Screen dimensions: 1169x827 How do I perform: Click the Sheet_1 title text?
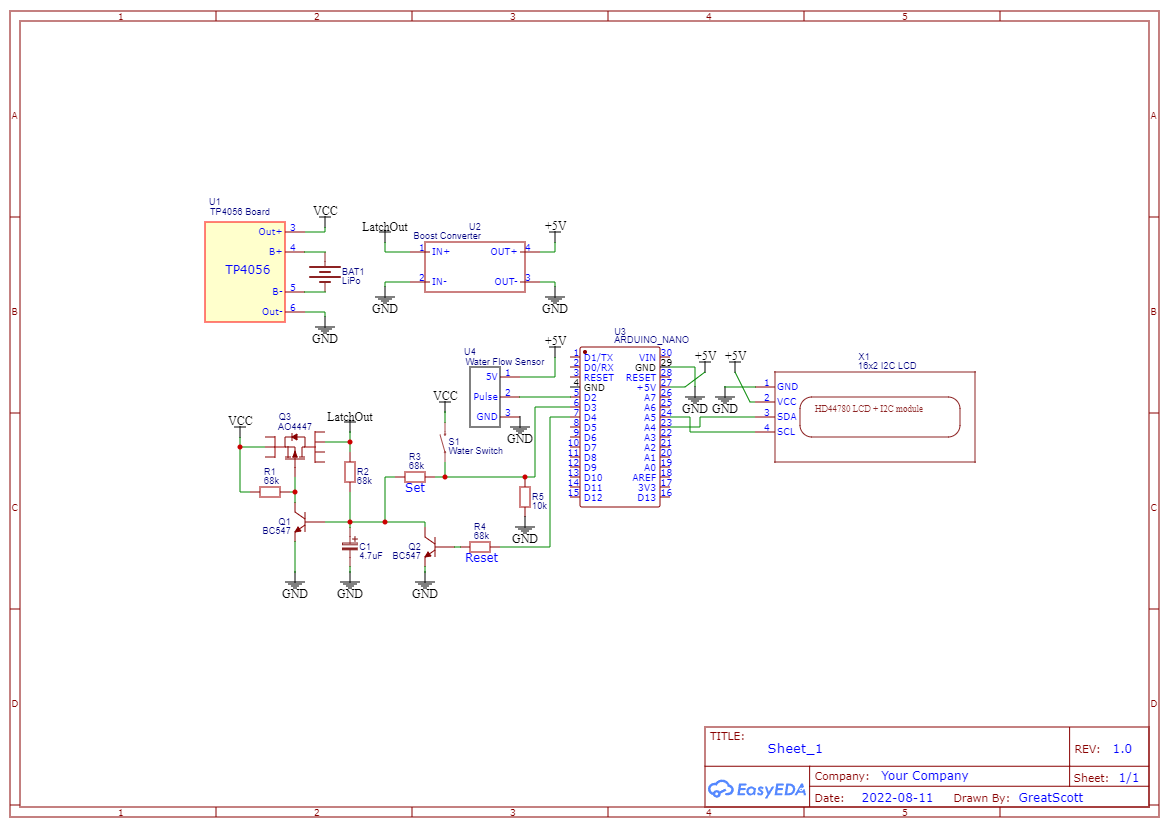tap(793, 748)
